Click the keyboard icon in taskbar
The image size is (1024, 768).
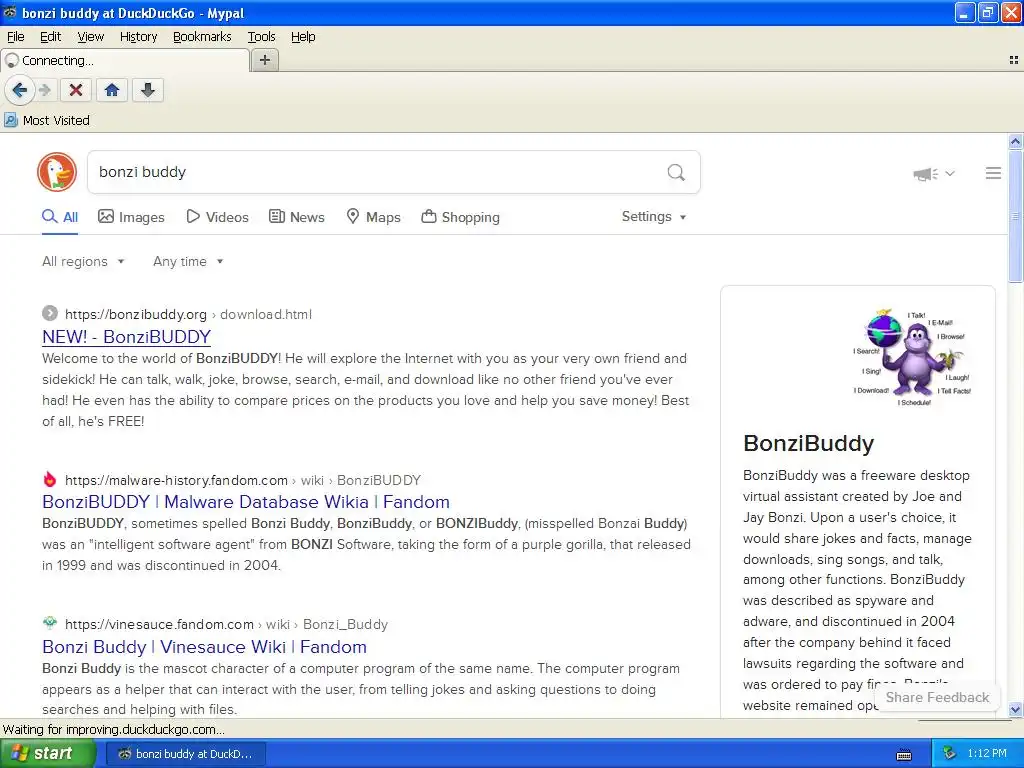(904, 755)
